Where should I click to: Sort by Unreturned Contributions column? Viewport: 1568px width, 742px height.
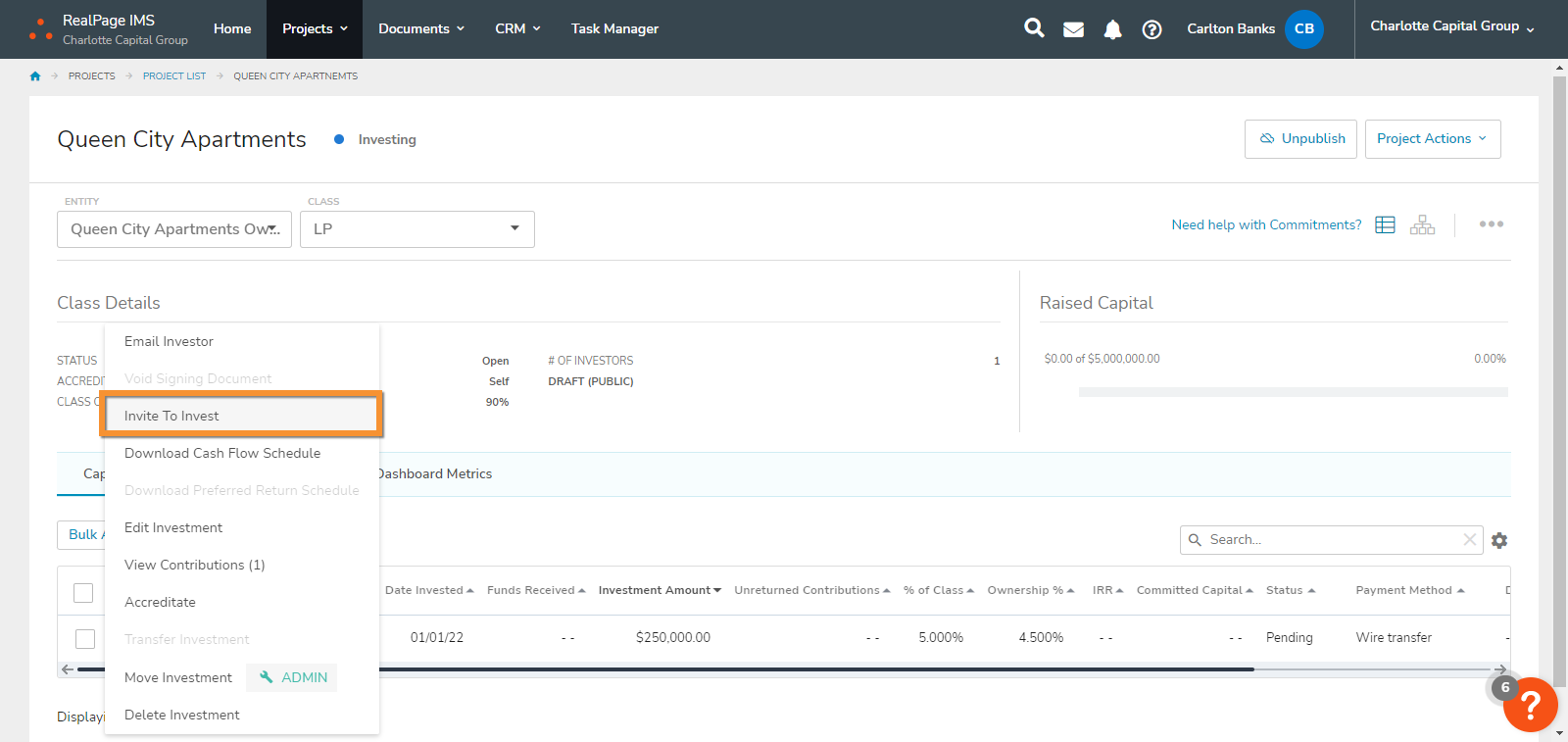point(812,590)
